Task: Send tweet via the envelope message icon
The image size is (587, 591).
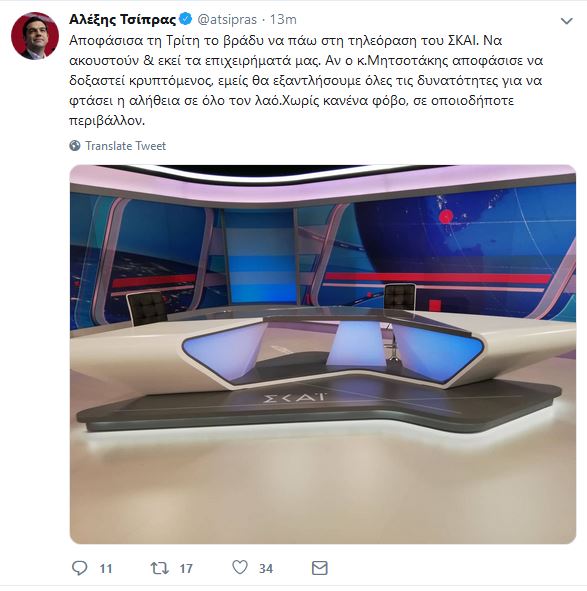Action: point(320,568)
